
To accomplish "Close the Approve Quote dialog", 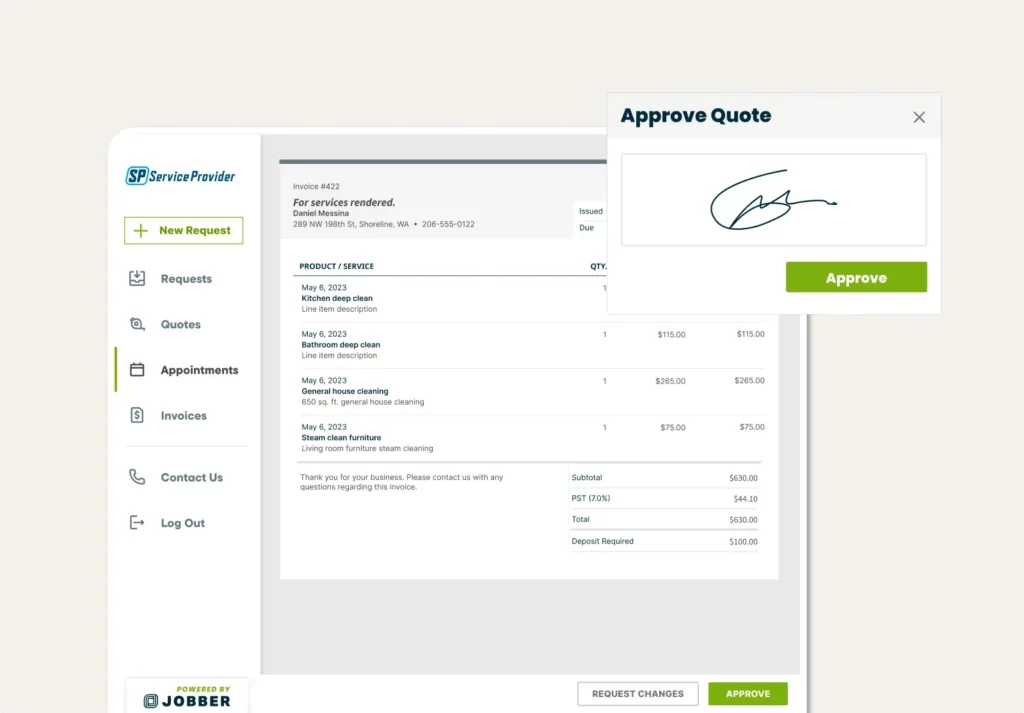I will click(919, 117).
